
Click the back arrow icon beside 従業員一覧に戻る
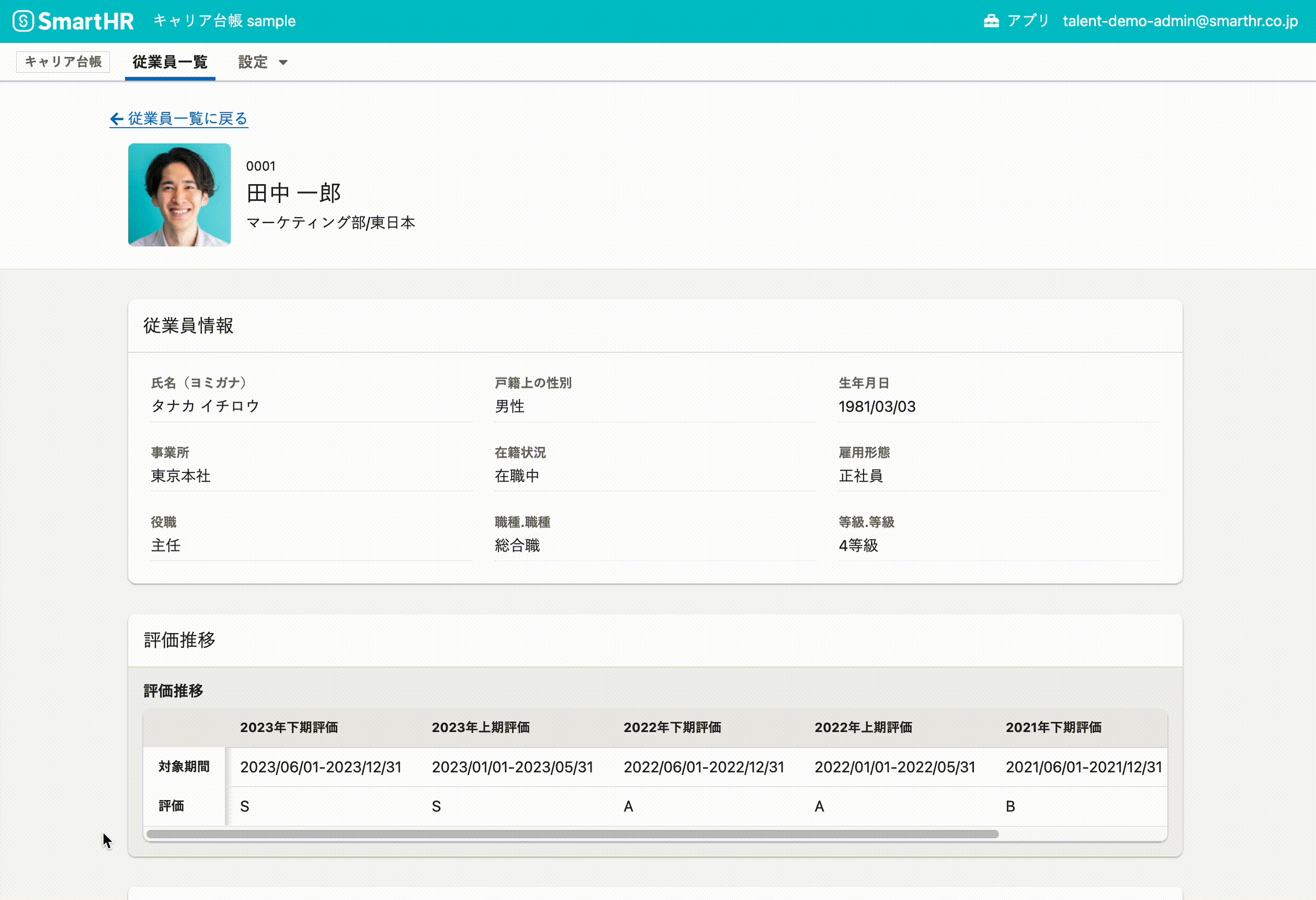tap(117, 119)
